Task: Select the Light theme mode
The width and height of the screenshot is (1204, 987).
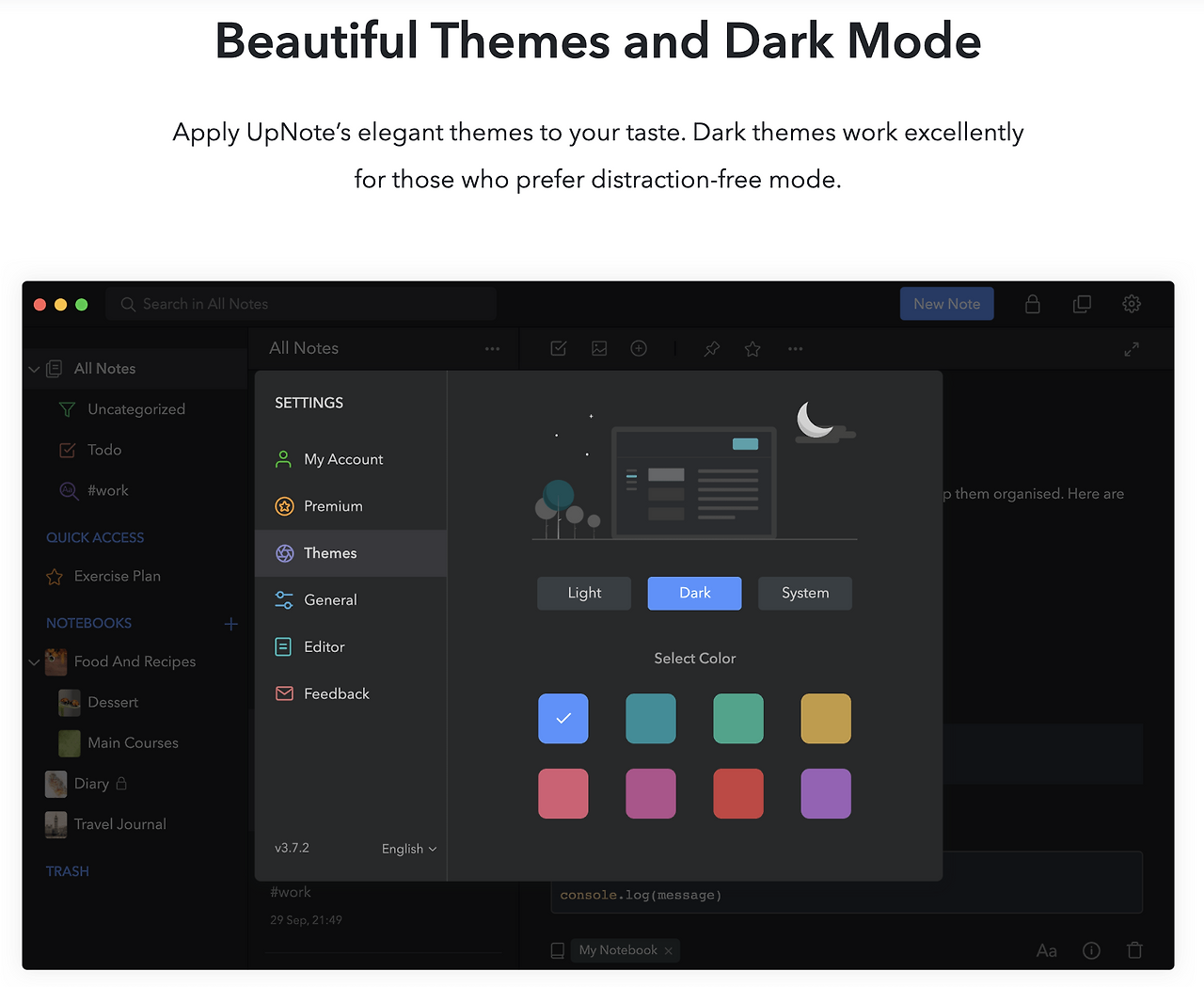Action: click(584, 593)
